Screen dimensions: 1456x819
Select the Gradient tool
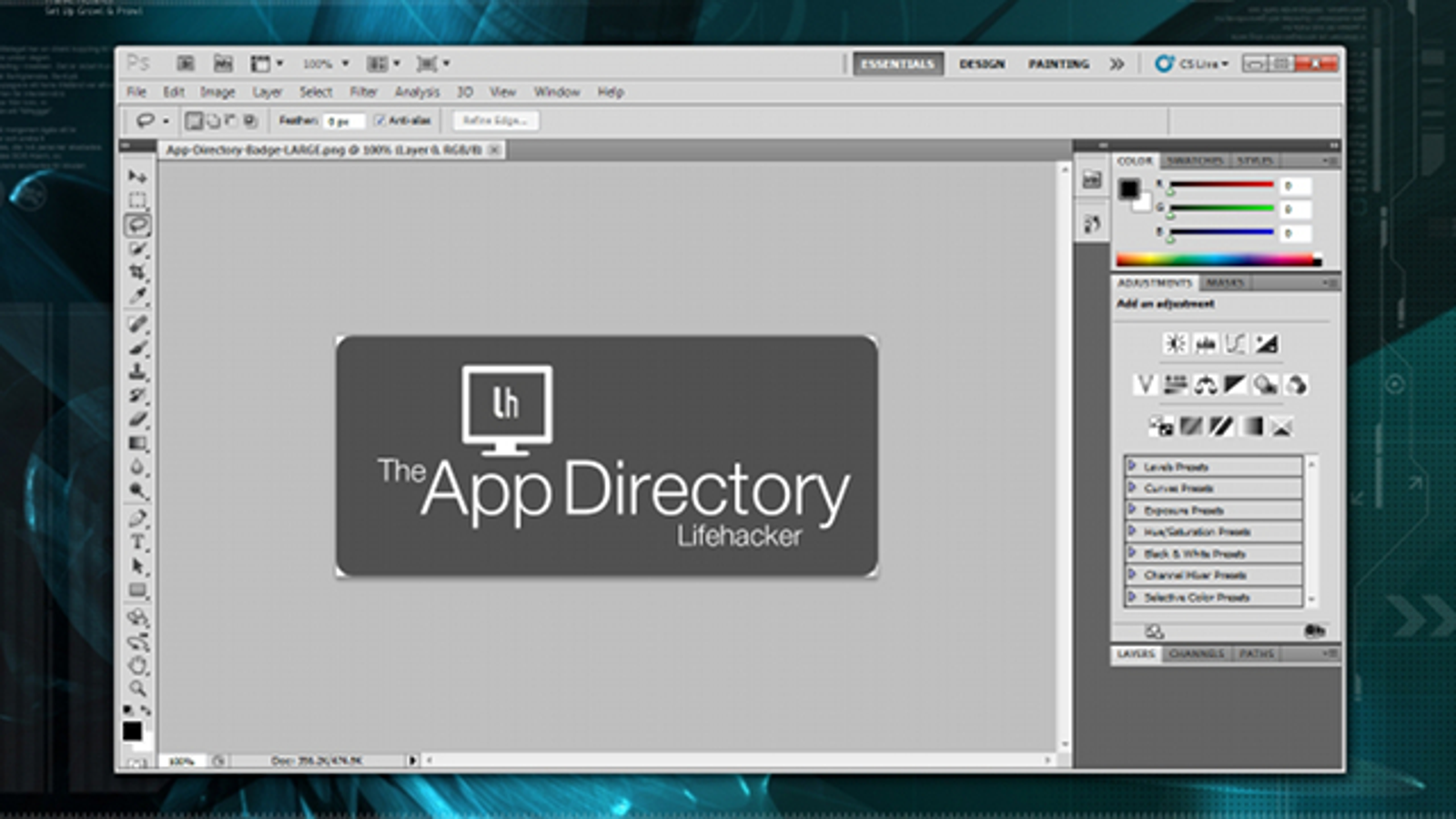pyautogui.click(x=137, y=443)
